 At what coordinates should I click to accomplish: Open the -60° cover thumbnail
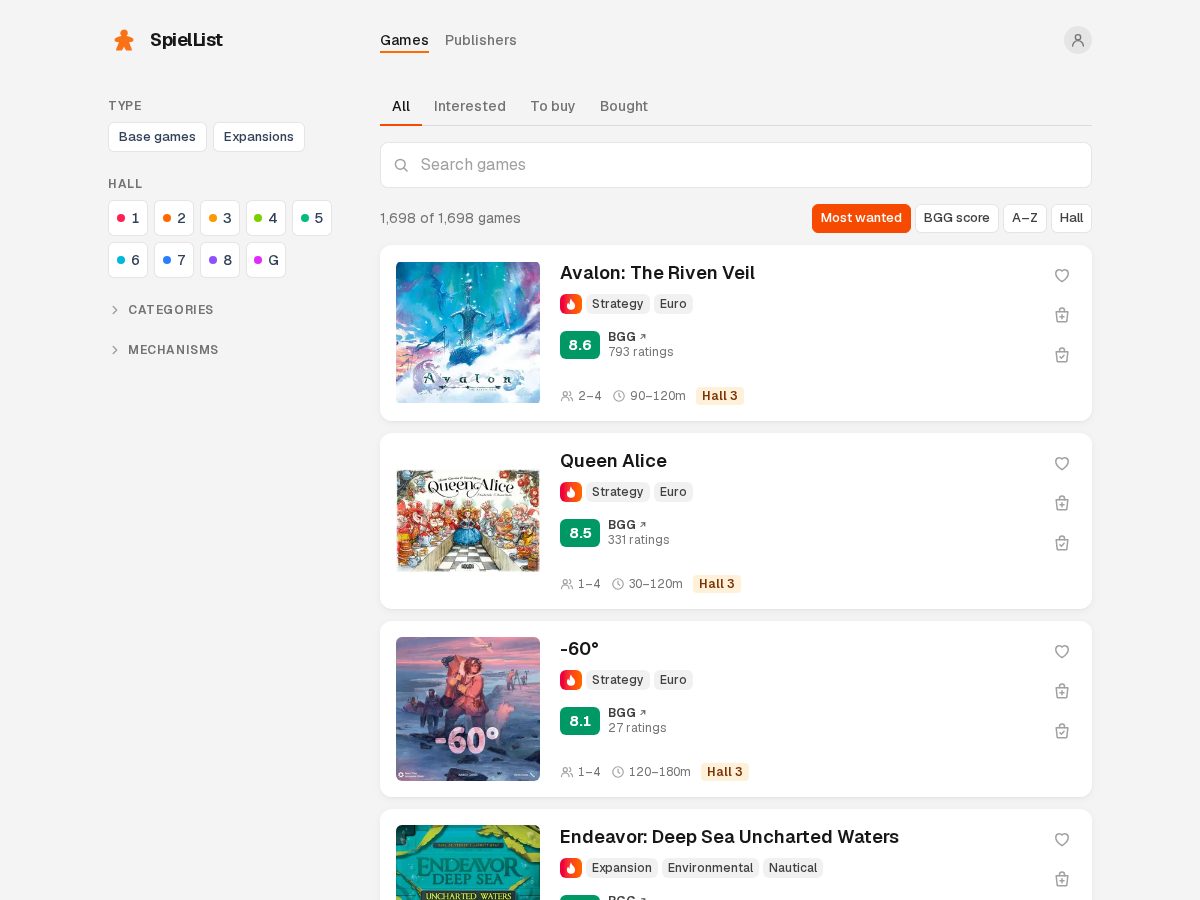pos(468,709)
